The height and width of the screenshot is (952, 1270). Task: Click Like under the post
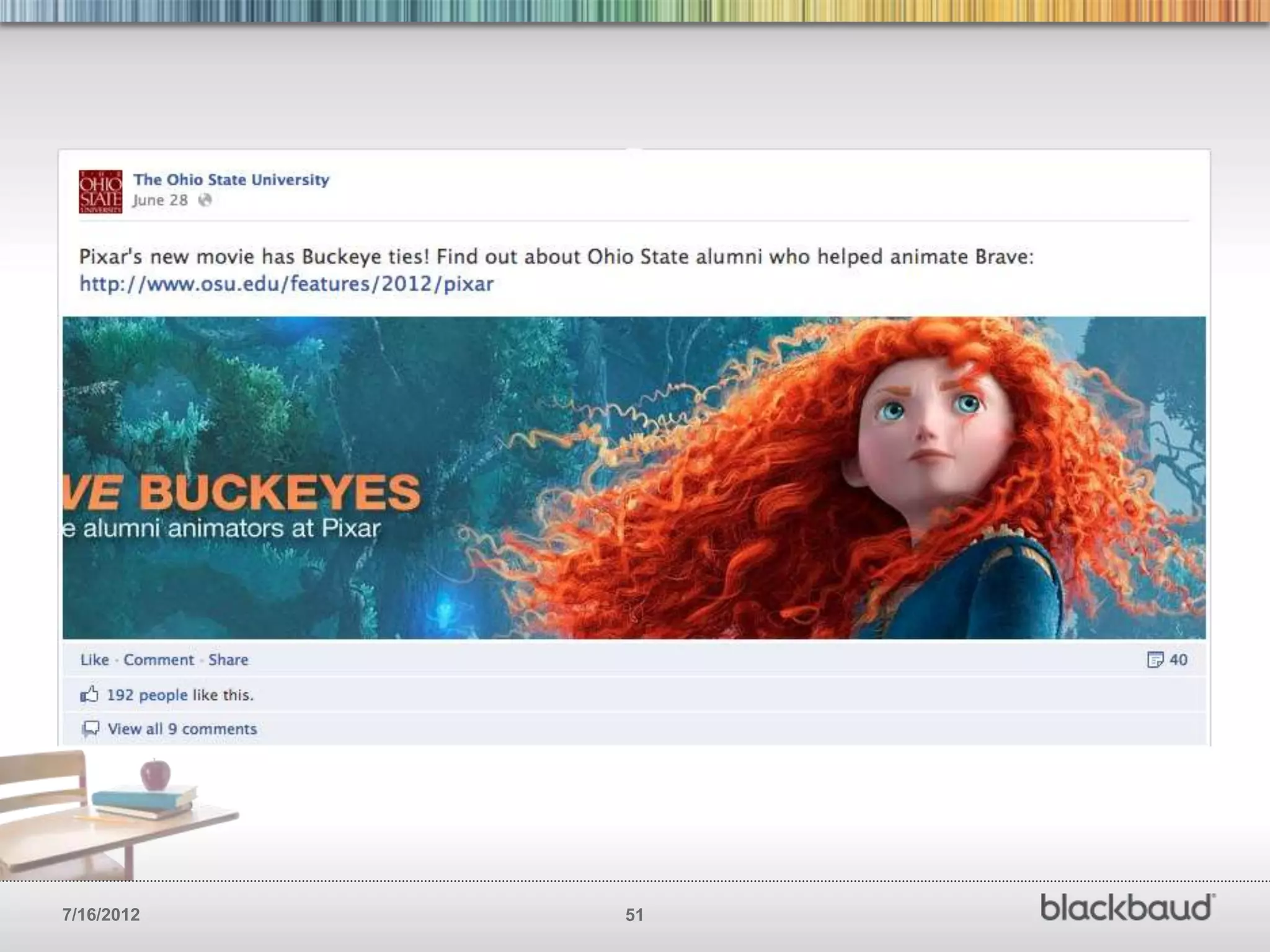click(94, 659)
